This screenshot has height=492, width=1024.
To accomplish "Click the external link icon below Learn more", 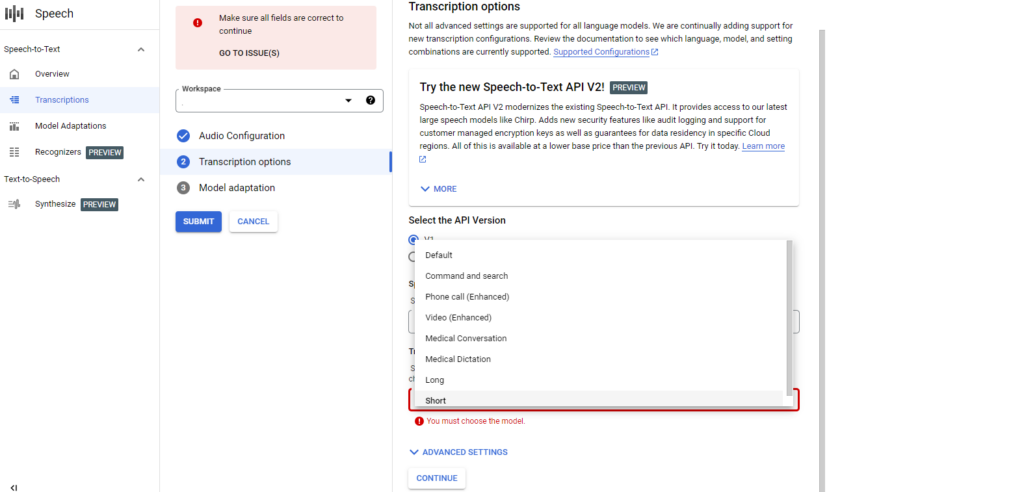I will [423, 159].
